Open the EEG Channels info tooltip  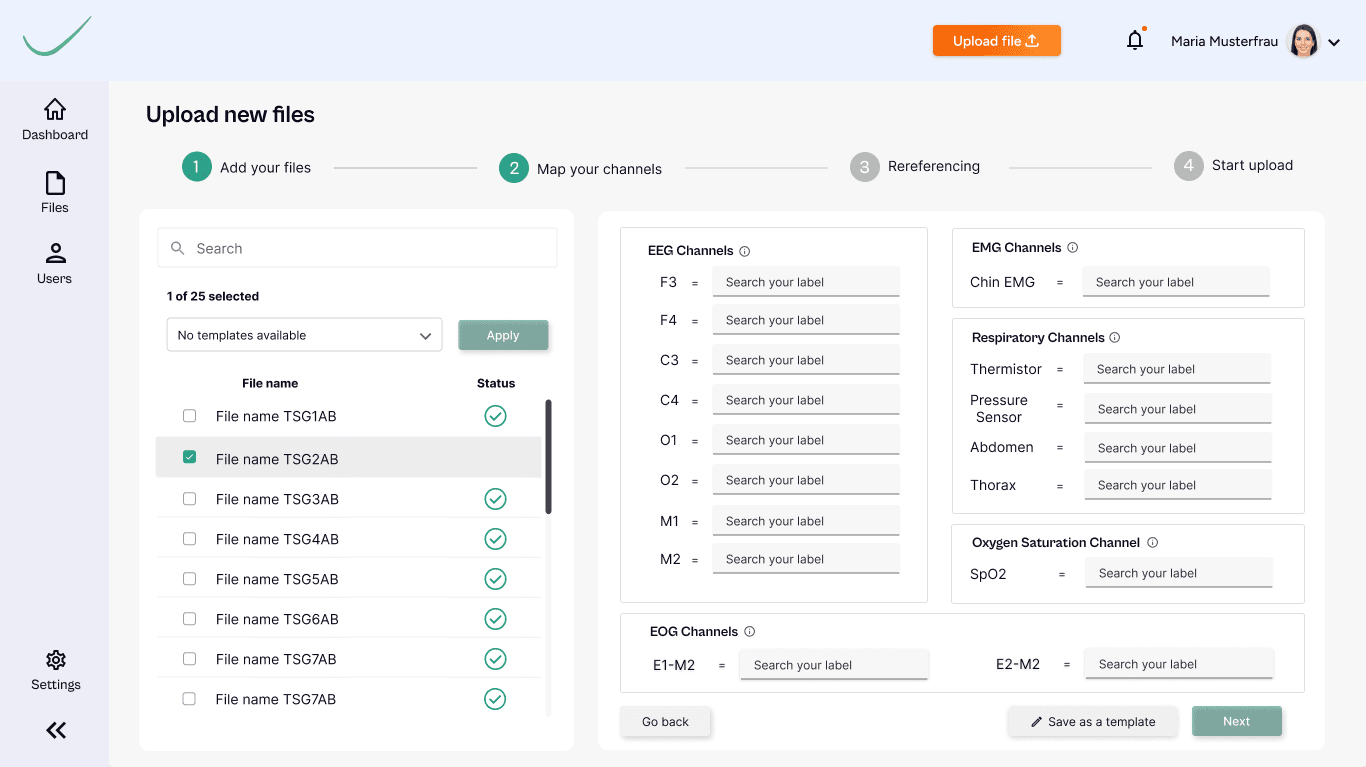(x=742, y=250)
